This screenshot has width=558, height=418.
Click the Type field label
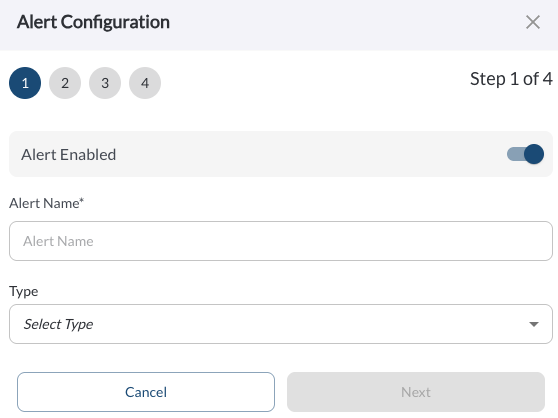click(23, 291)
